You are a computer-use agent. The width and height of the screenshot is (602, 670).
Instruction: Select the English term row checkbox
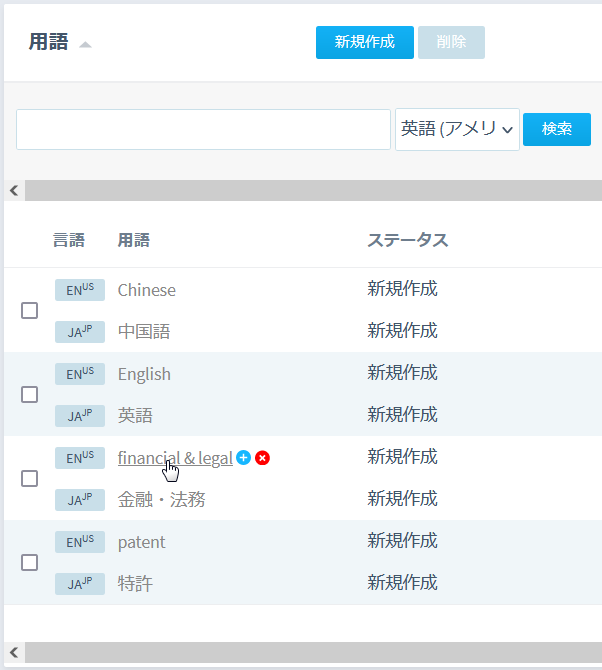coord(30,394)
